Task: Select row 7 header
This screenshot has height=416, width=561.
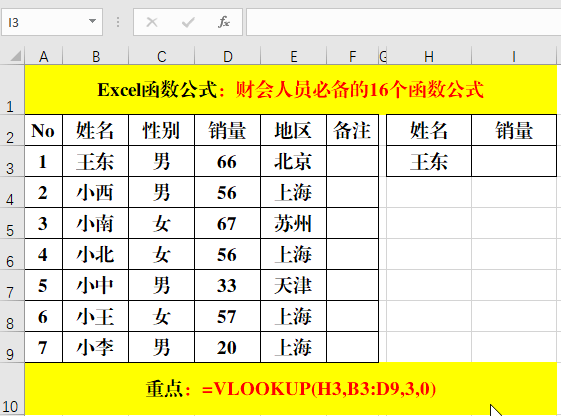Action: 12,285
